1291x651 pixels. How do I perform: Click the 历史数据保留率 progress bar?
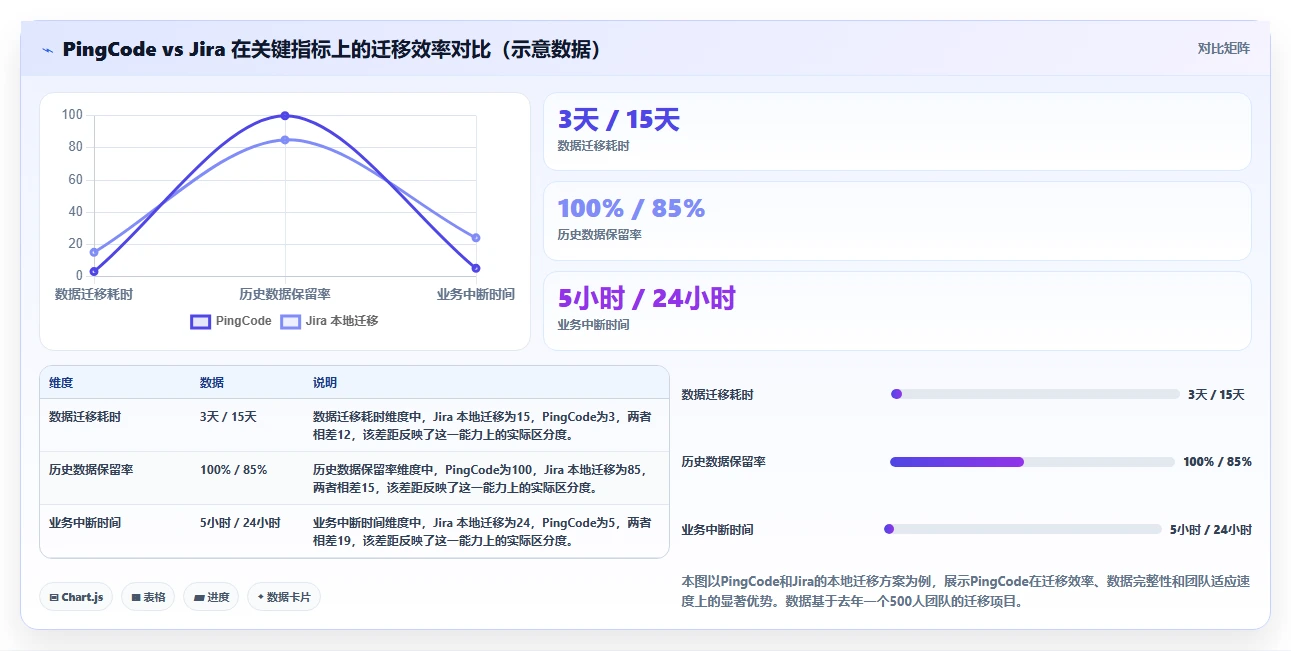click(1032, 462)
